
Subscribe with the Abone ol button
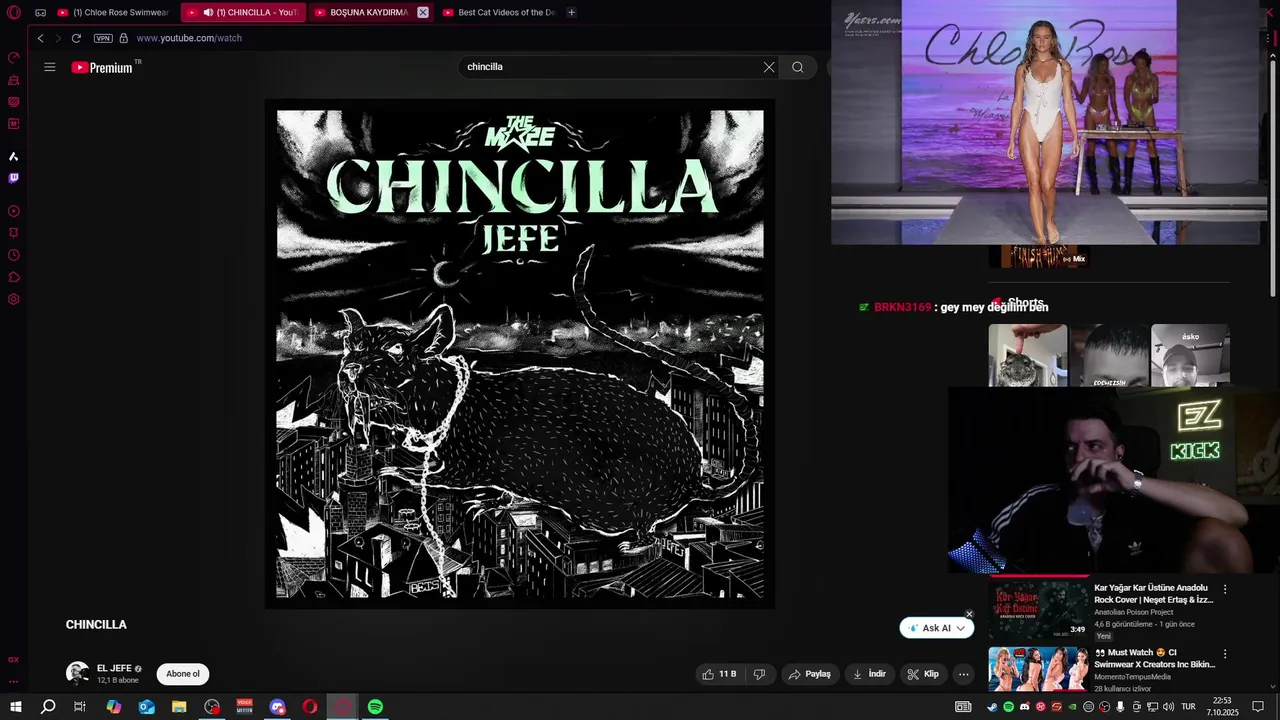(x=183, y=674)
